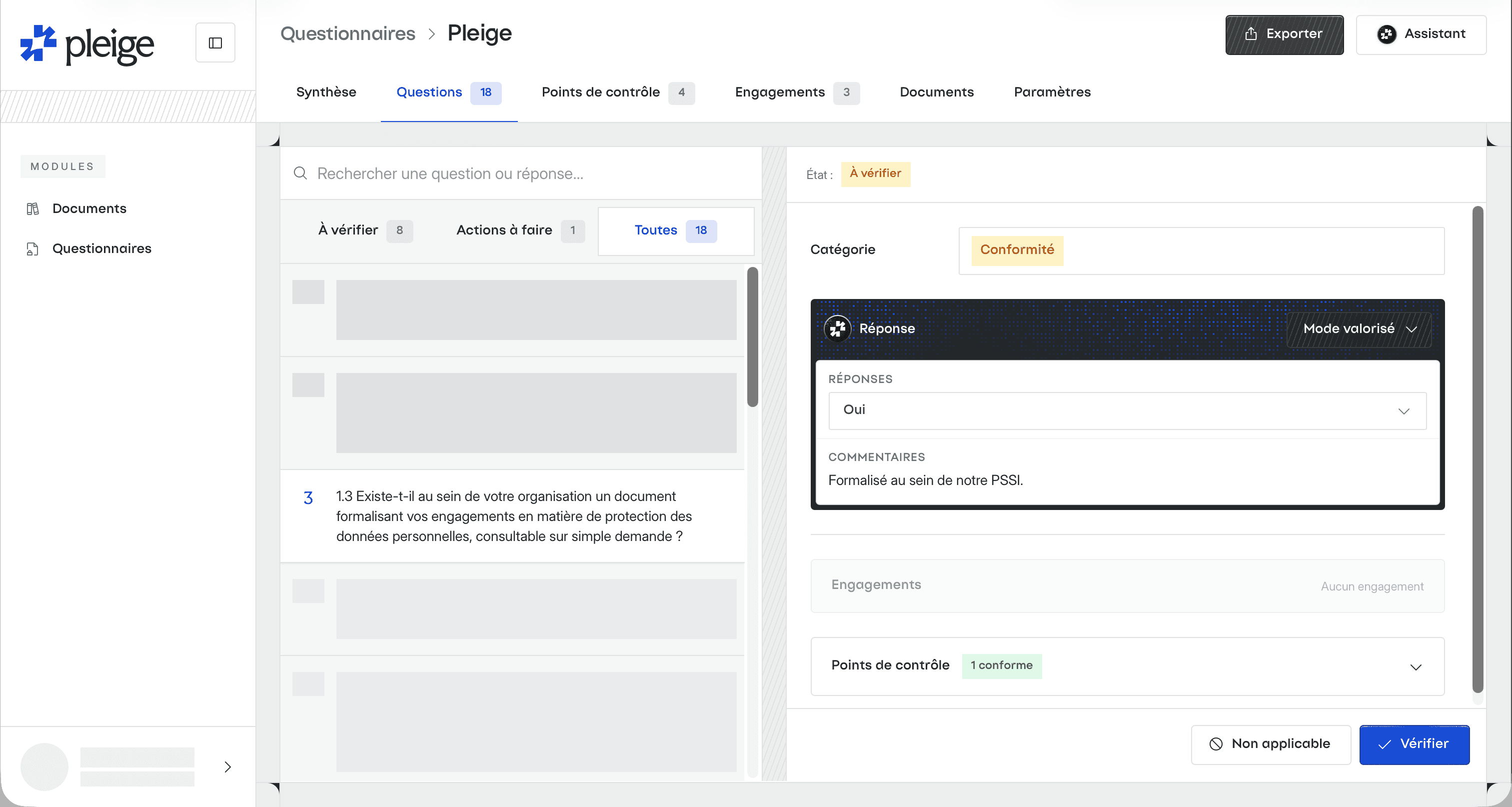This screenshot has width=1512, height=807.
Task: Click the search magnifier icon
Action: [300, 173]
